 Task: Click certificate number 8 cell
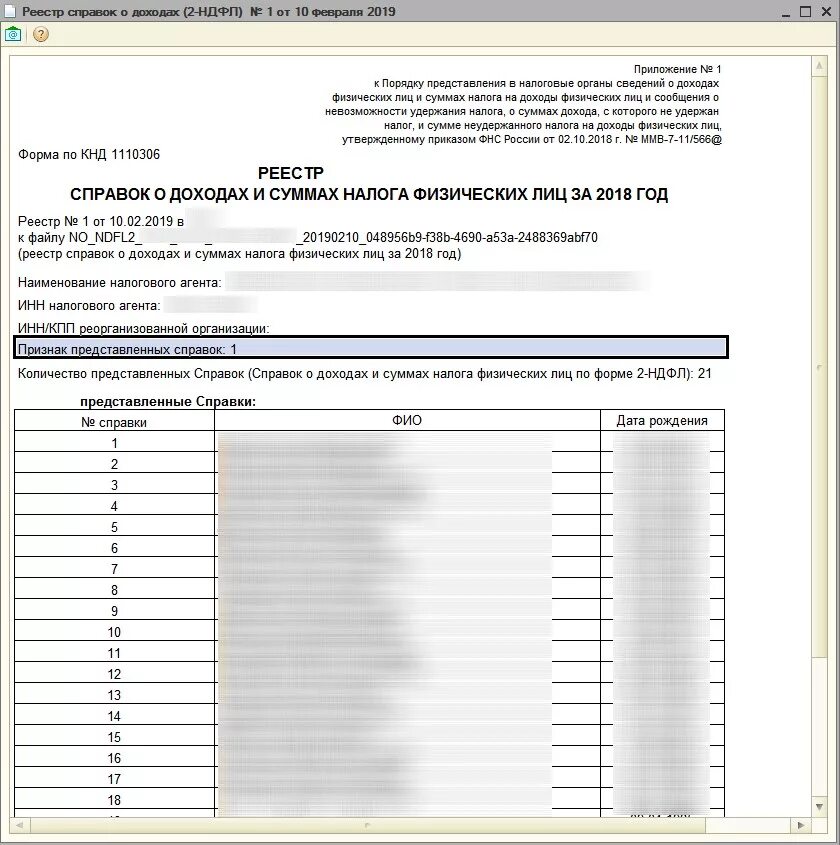click(114, 590)
